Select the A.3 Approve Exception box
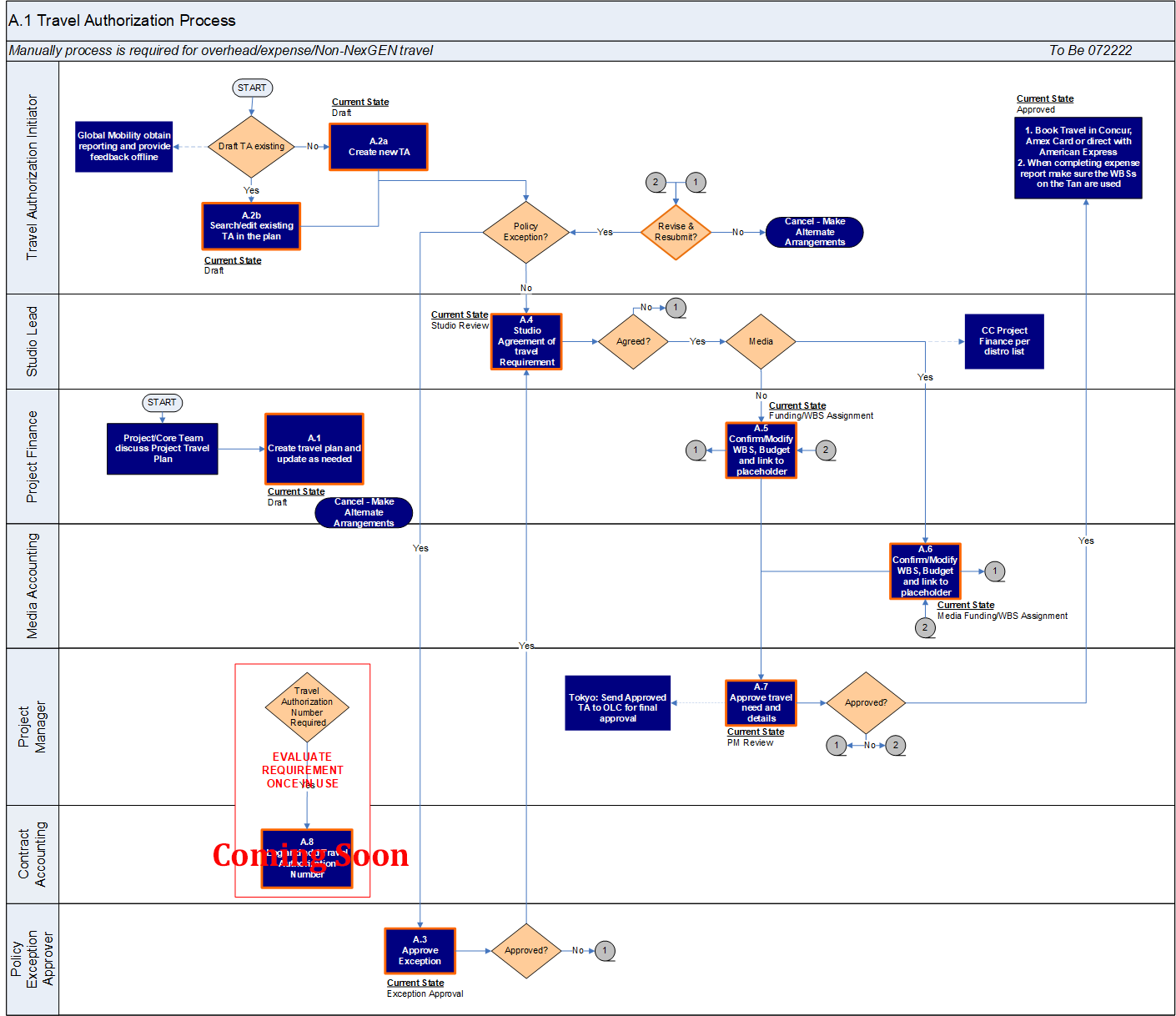 click(x=420, y=951)
